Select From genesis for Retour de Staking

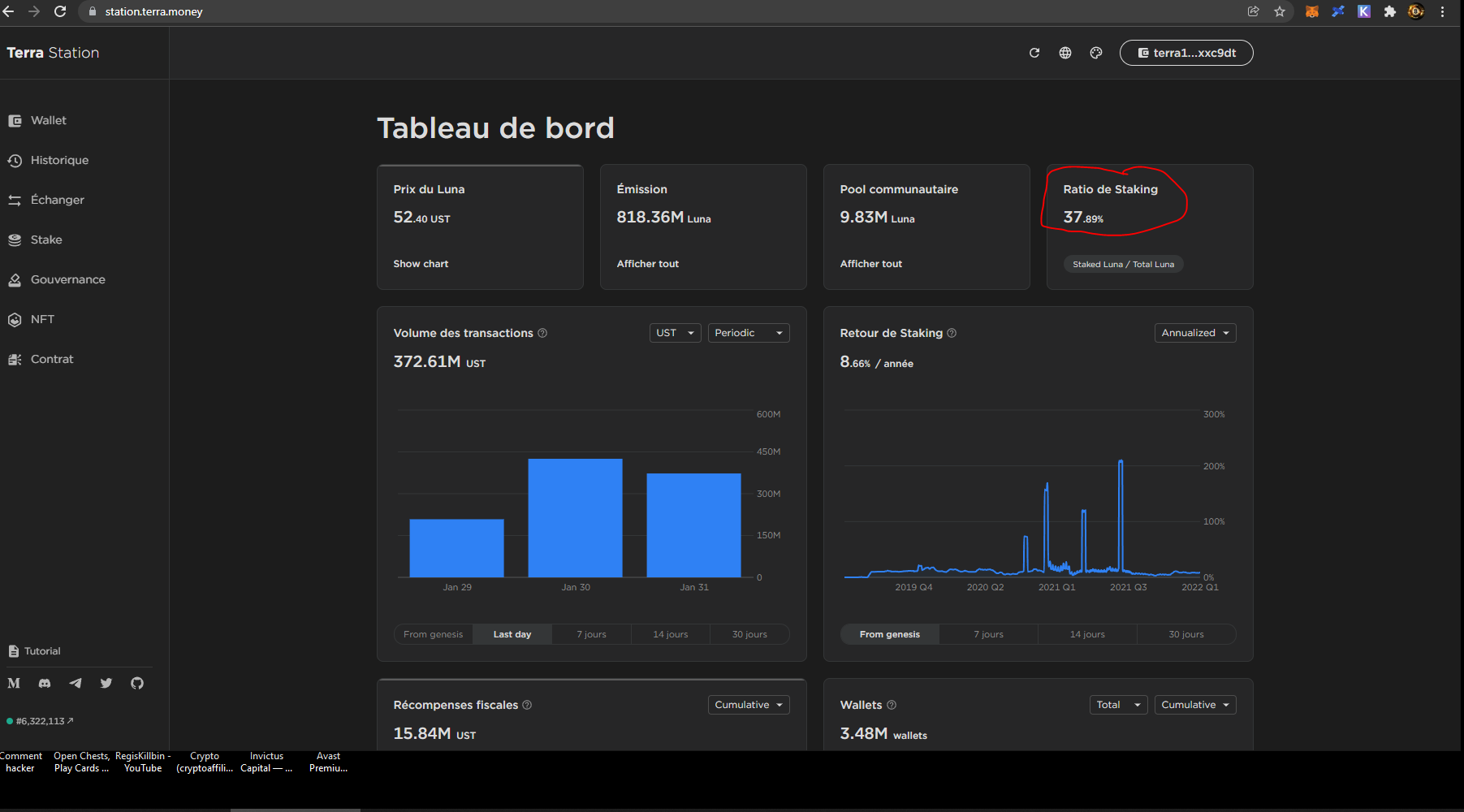tap(890, 634)
